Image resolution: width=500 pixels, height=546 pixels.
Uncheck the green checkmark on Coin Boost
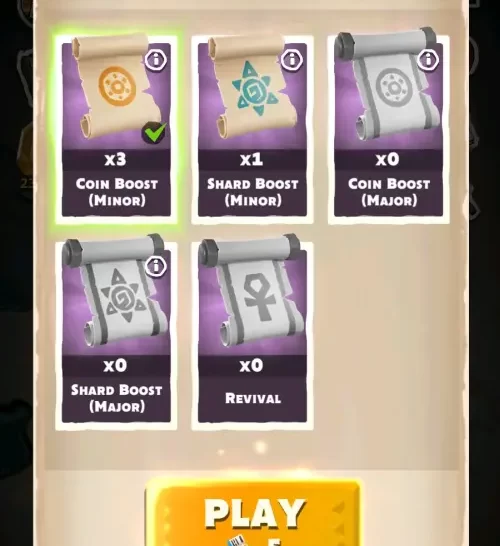click(x=154, y=133)
